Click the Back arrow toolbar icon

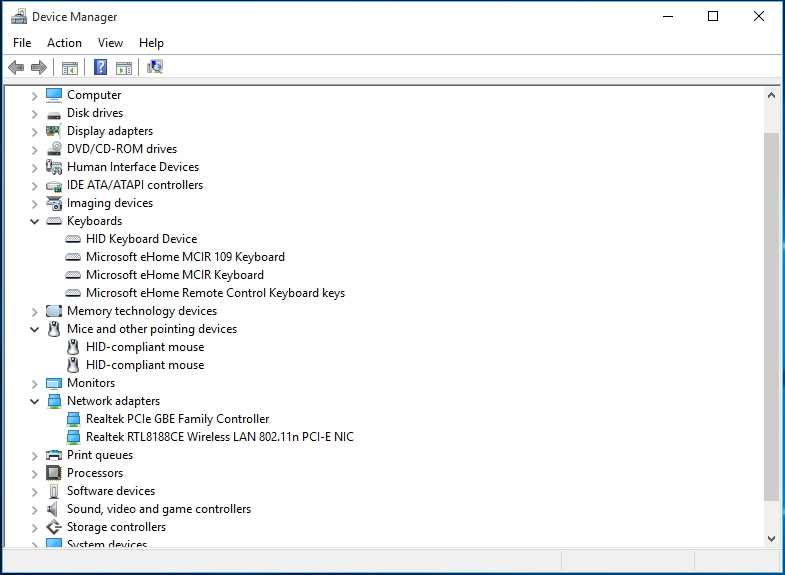click(16, 67)
